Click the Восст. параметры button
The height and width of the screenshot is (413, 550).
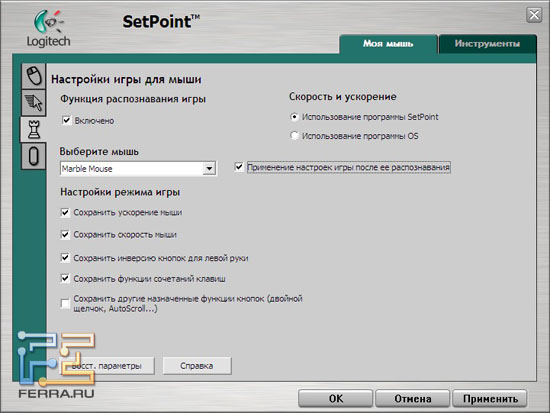coord(107,366)
